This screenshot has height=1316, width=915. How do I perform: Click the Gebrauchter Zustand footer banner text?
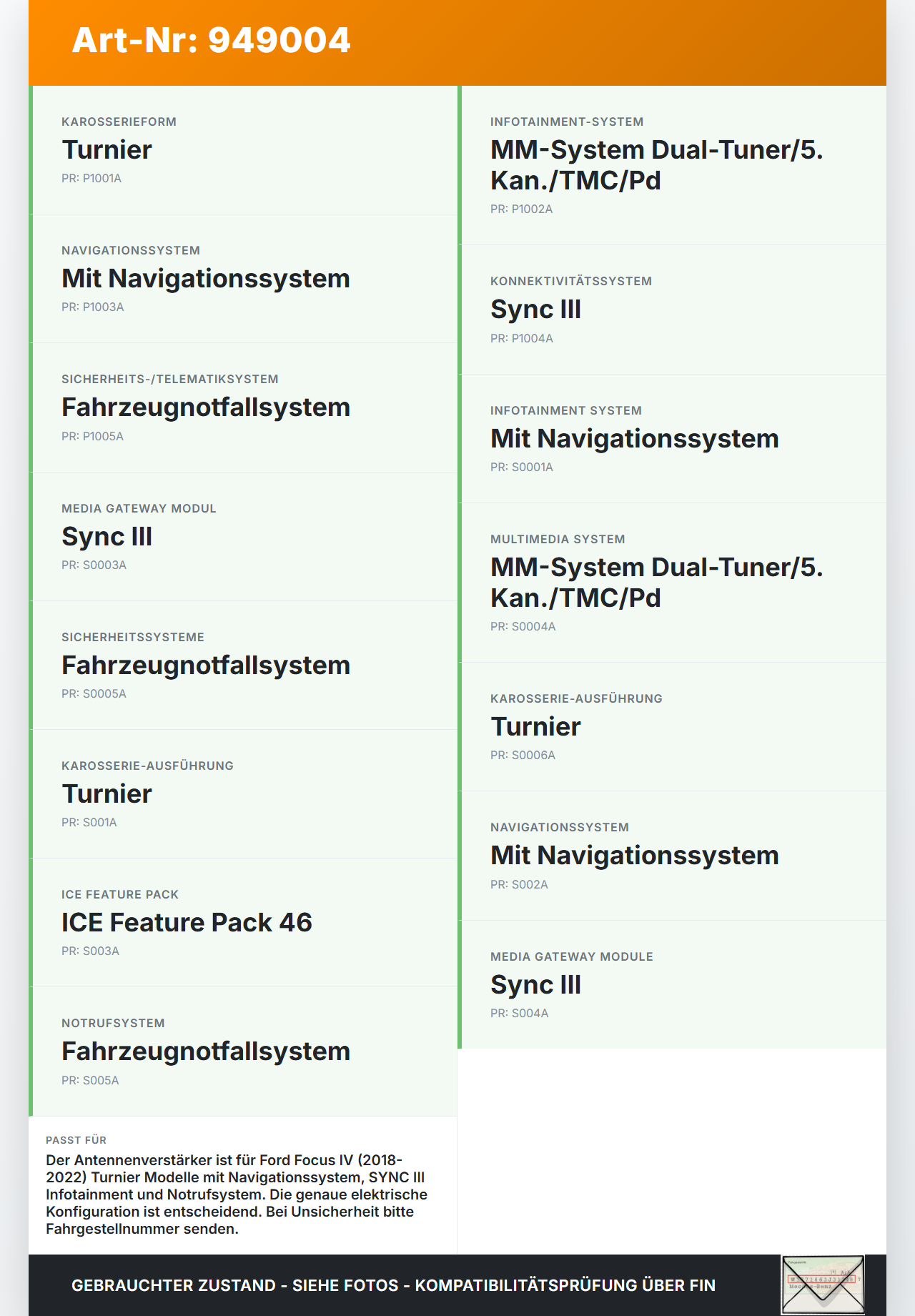(x=393, y=1285)
